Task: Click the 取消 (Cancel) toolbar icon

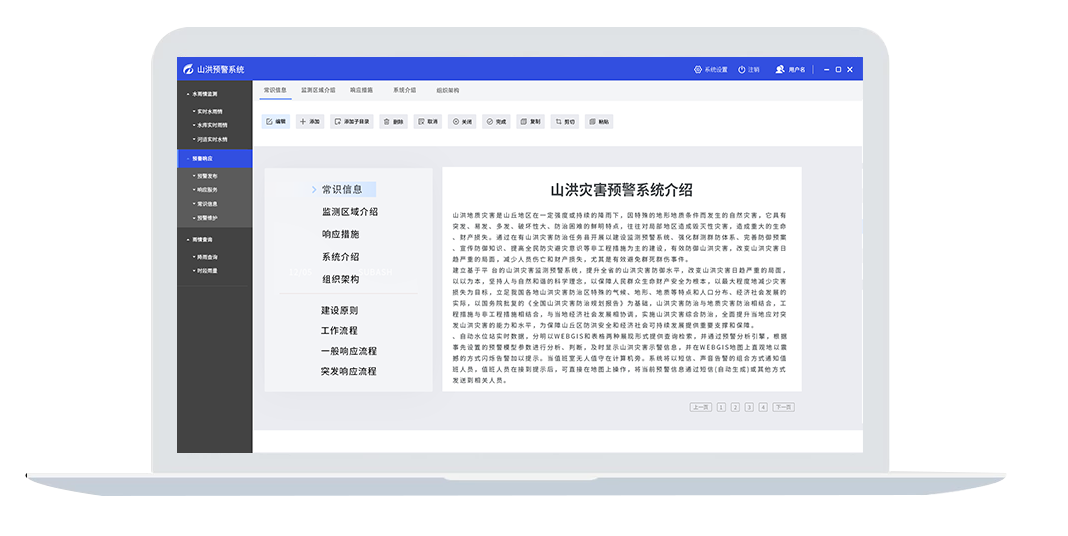Action: (x=420, y=121)
